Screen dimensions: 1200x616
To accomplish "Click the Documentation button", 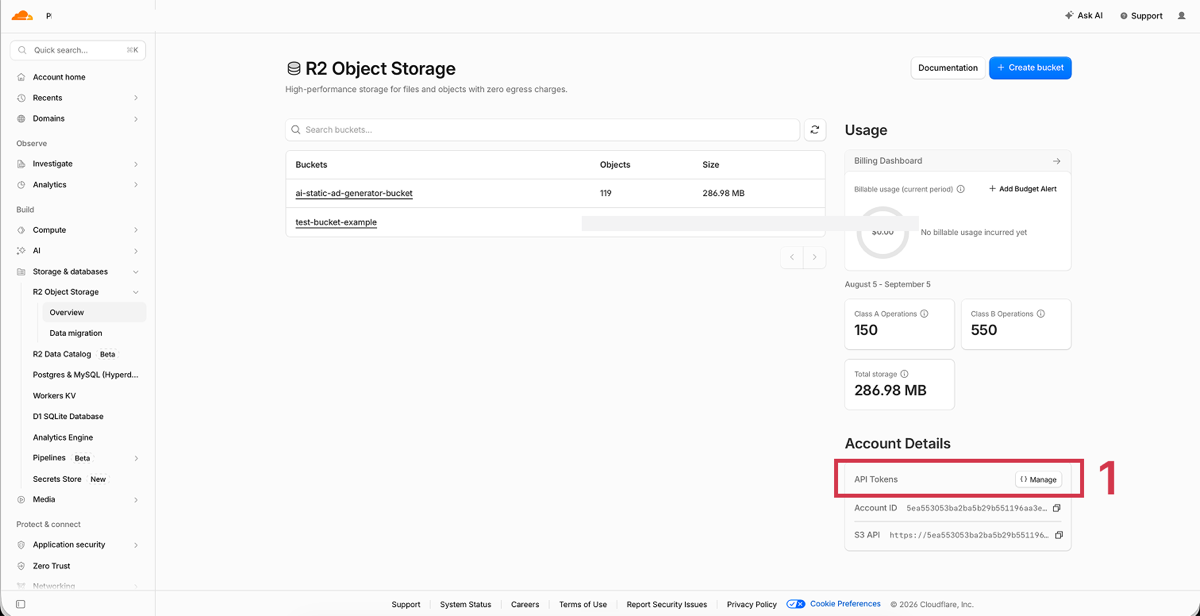I will pos(948,68).
